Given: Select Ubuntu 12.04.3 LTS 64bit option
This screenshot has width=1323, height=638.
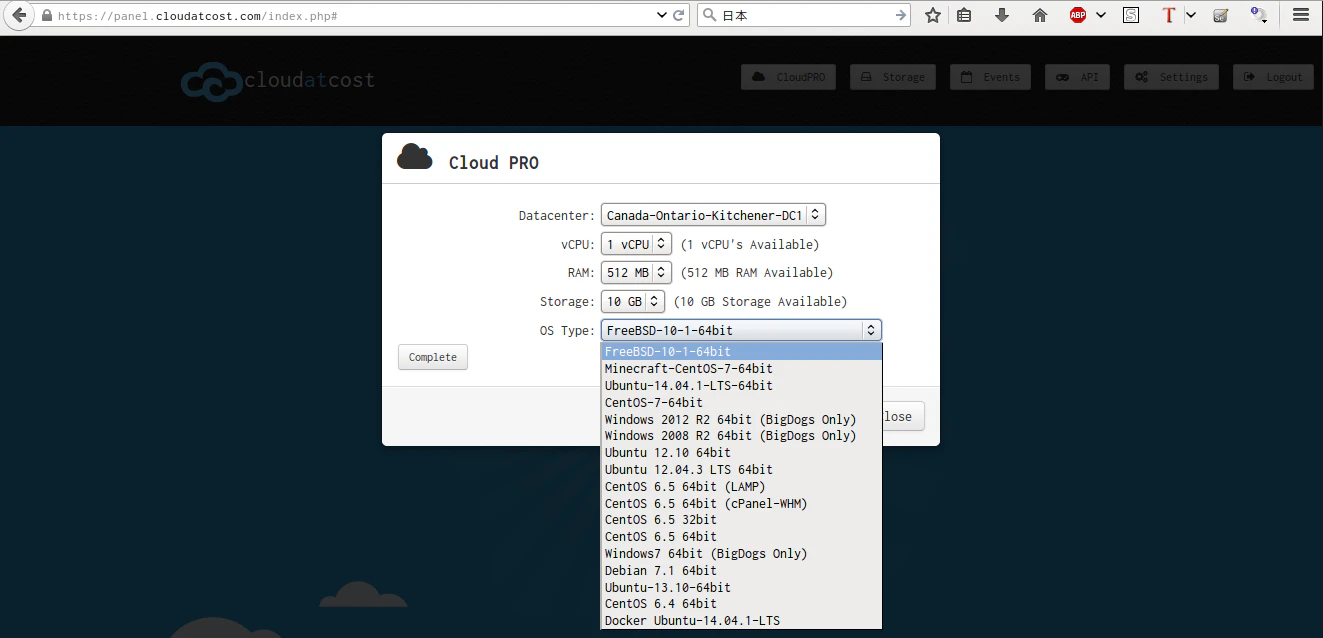Looking at the screenshot, I should click(x=741, y=470).
